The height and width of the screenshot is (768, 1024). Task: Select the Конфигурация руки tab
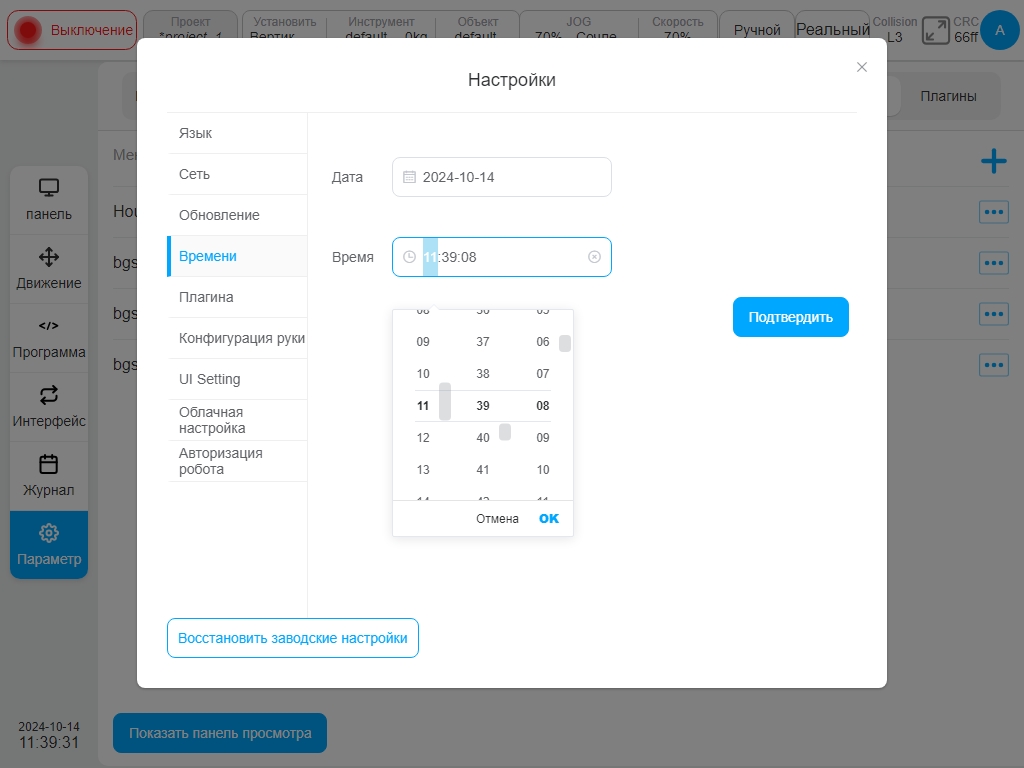[x=238, y=338]
